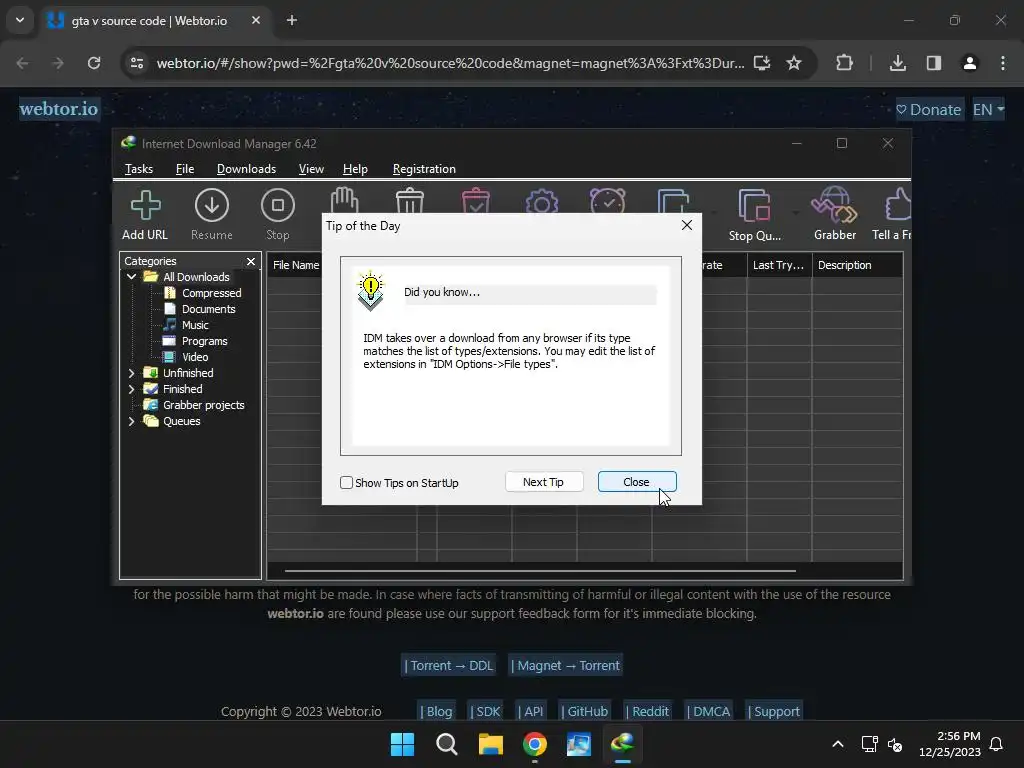1024x768 pixels.
Task: Collapse the All Downloads tree node
Action: (131, 277)
